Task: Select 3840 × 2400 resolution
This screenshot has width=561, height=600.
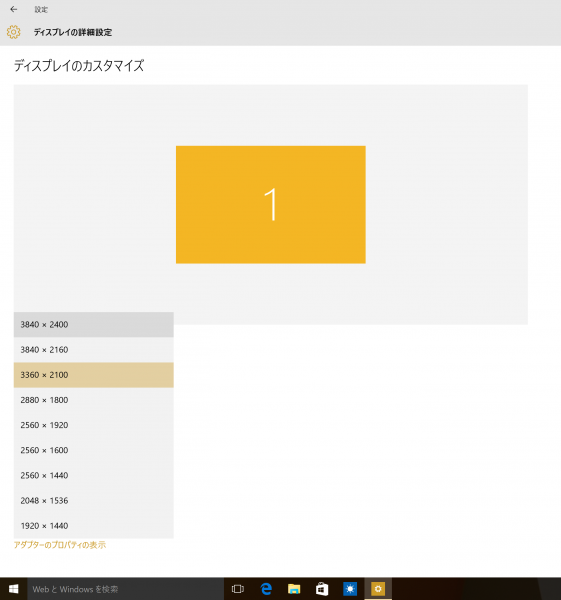Action: pos(94,324)
